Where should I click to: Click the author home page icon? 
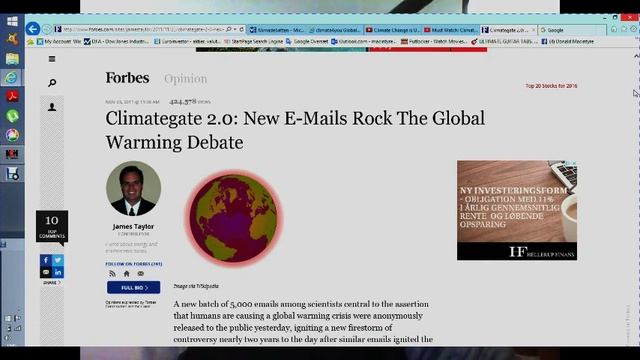coord(127,273)
